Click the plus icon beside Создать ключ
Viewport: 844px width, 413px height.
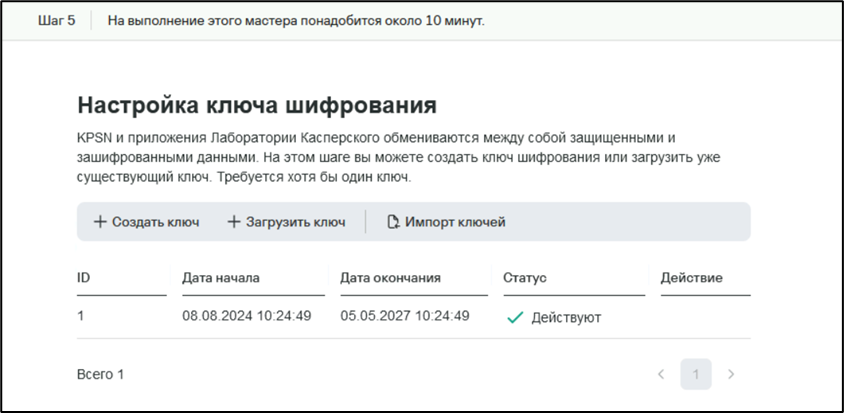point(100,222)
